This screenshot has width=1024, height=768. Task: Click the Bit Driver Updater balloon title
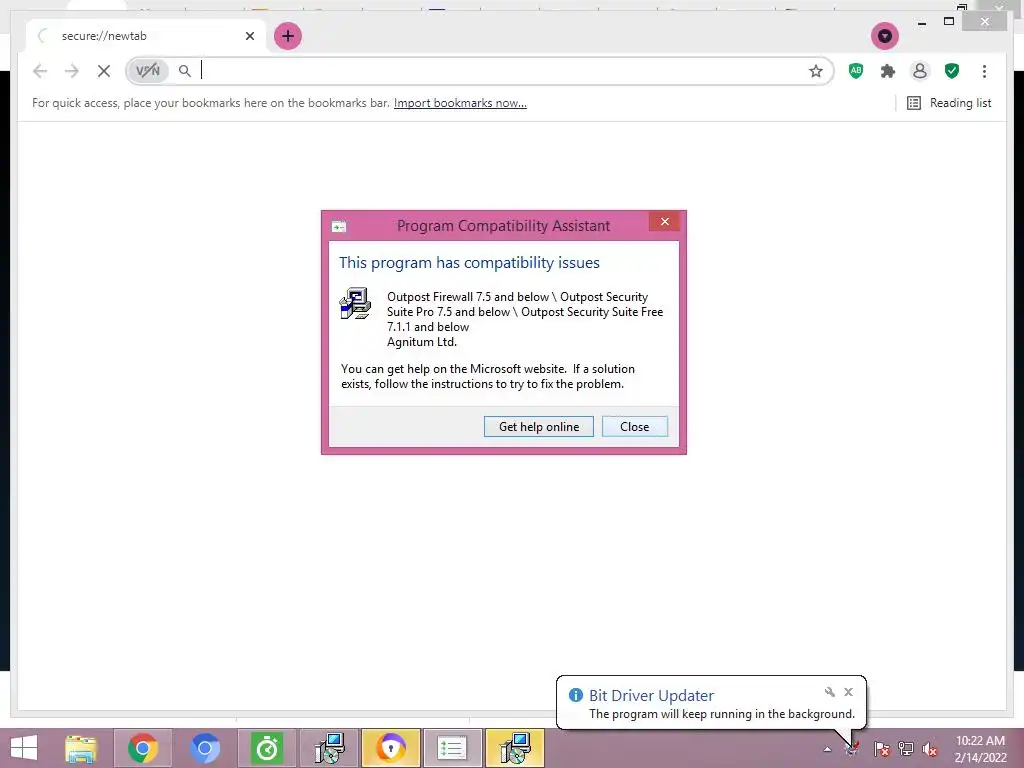pyautogui.click(x=651, y=696)
